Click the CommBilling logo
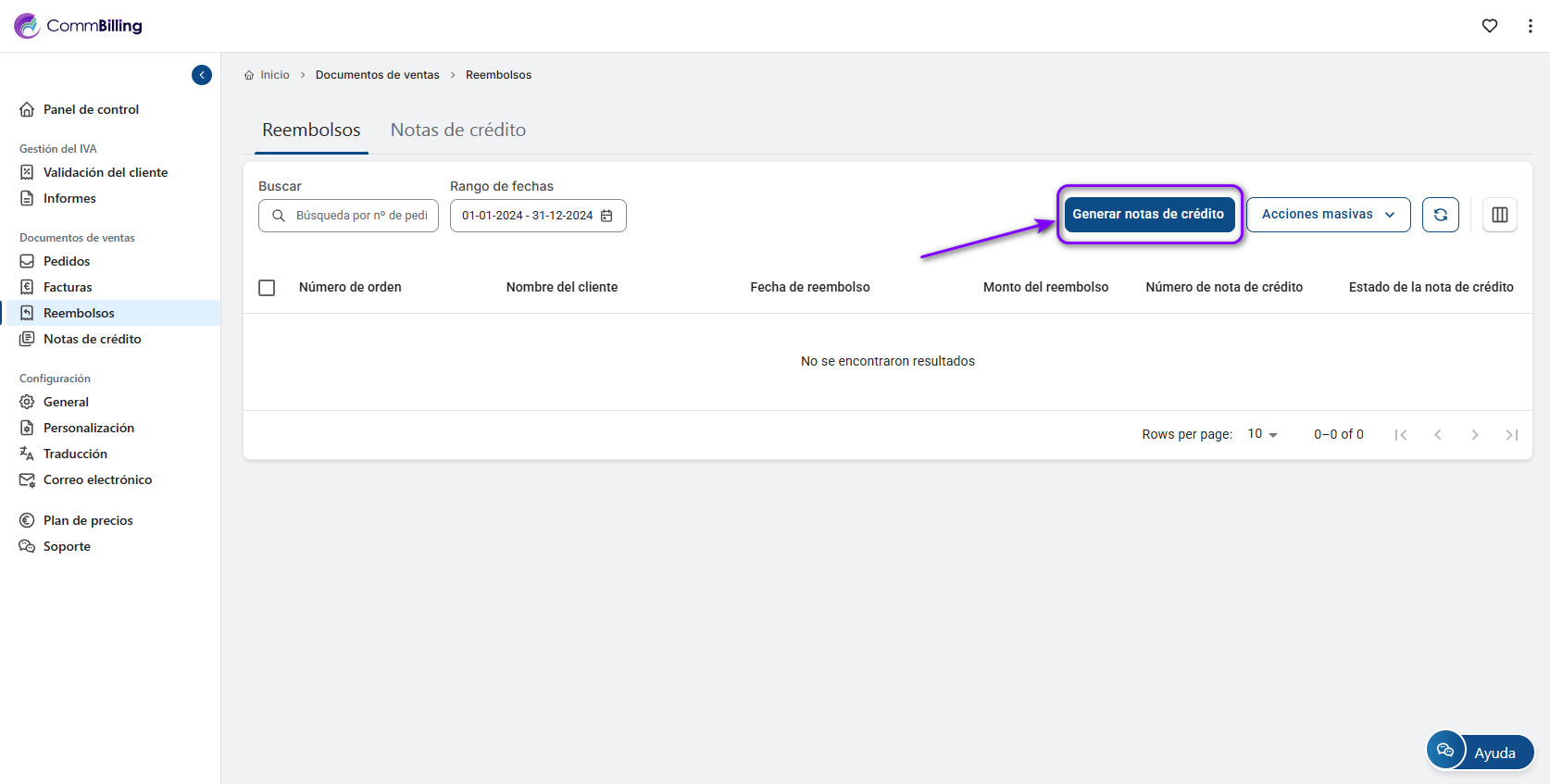The width and height of the screenshot is (1550, 784). pos(79,26)
